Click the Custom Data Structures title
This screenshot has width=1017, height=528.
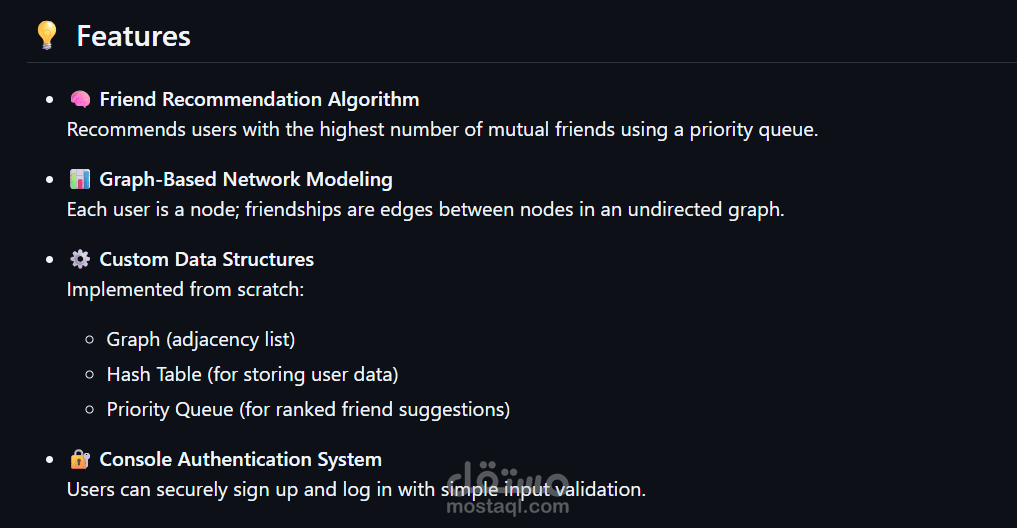pyautogui.click(x=206, y=260)
